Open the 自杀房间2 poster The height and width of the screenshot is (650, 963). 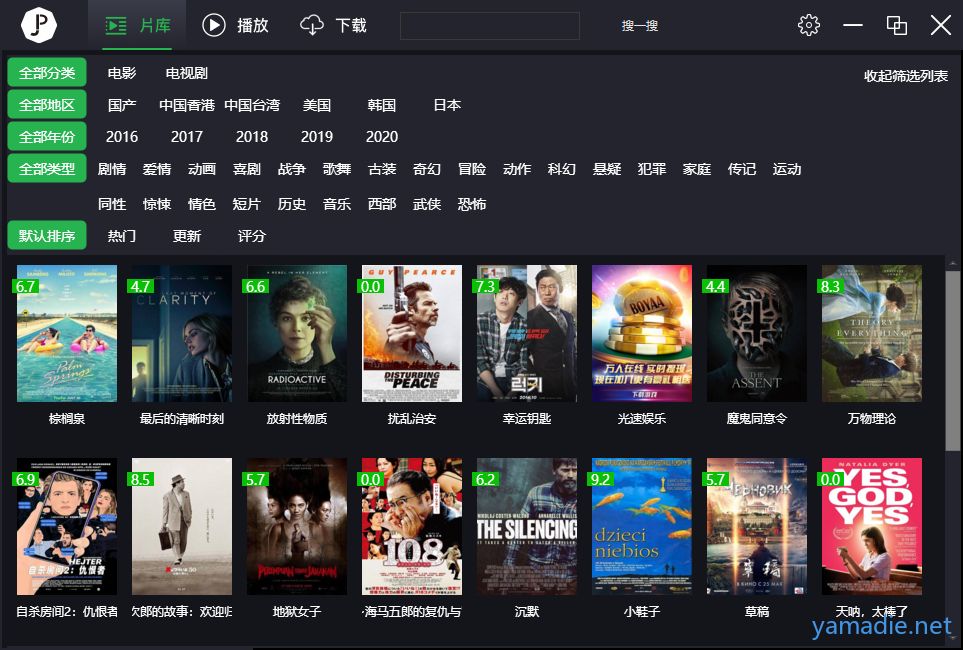66,527
